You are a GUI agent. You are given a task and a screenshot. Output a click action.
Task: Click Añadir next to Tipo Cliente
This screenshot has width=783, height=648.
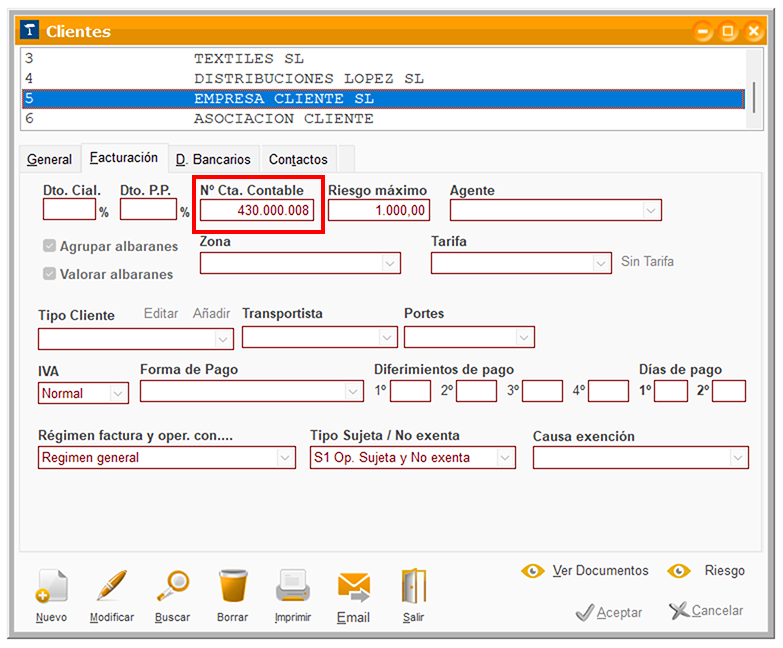(212, 314)
